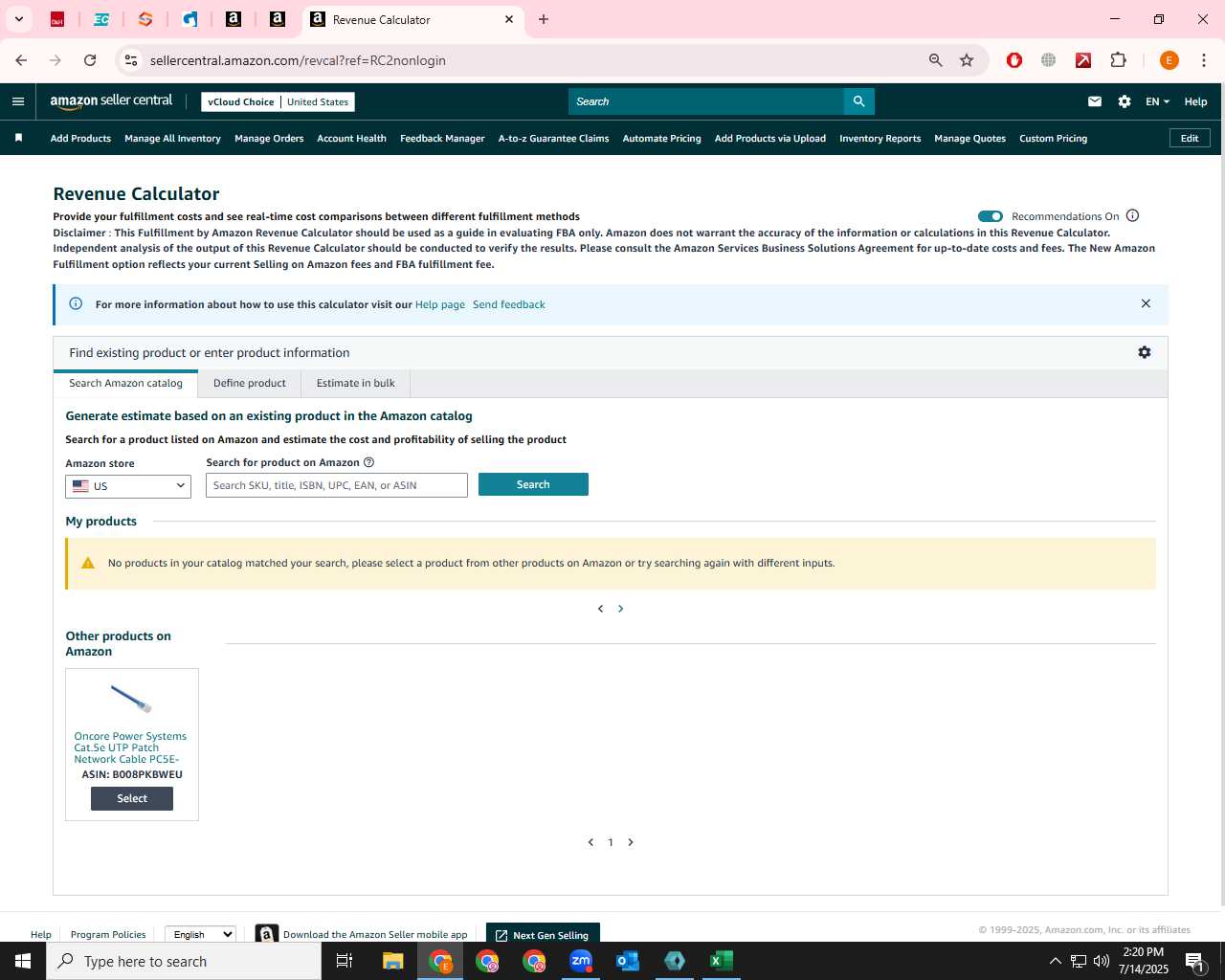
Task: Open English language selector in footer
Action: [201, 934]
